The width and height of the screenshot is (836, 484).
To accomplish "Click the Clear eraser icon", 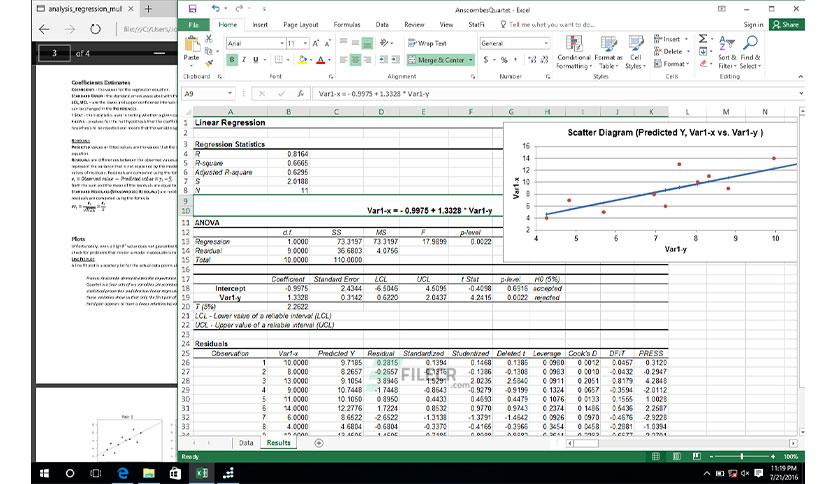I will pos(703,63).
